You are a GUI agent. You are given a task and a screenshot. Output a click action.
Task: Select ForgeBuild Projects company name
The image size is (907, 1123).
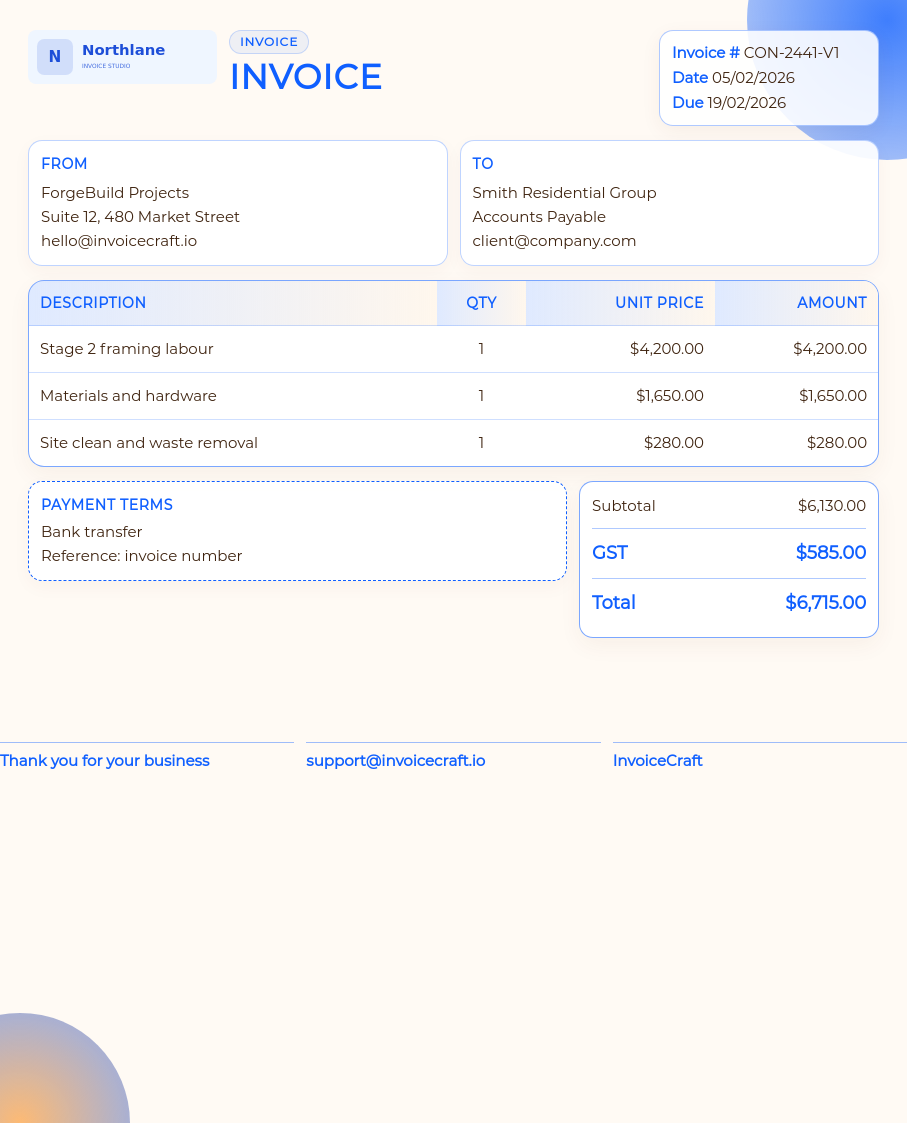point(115,193)
